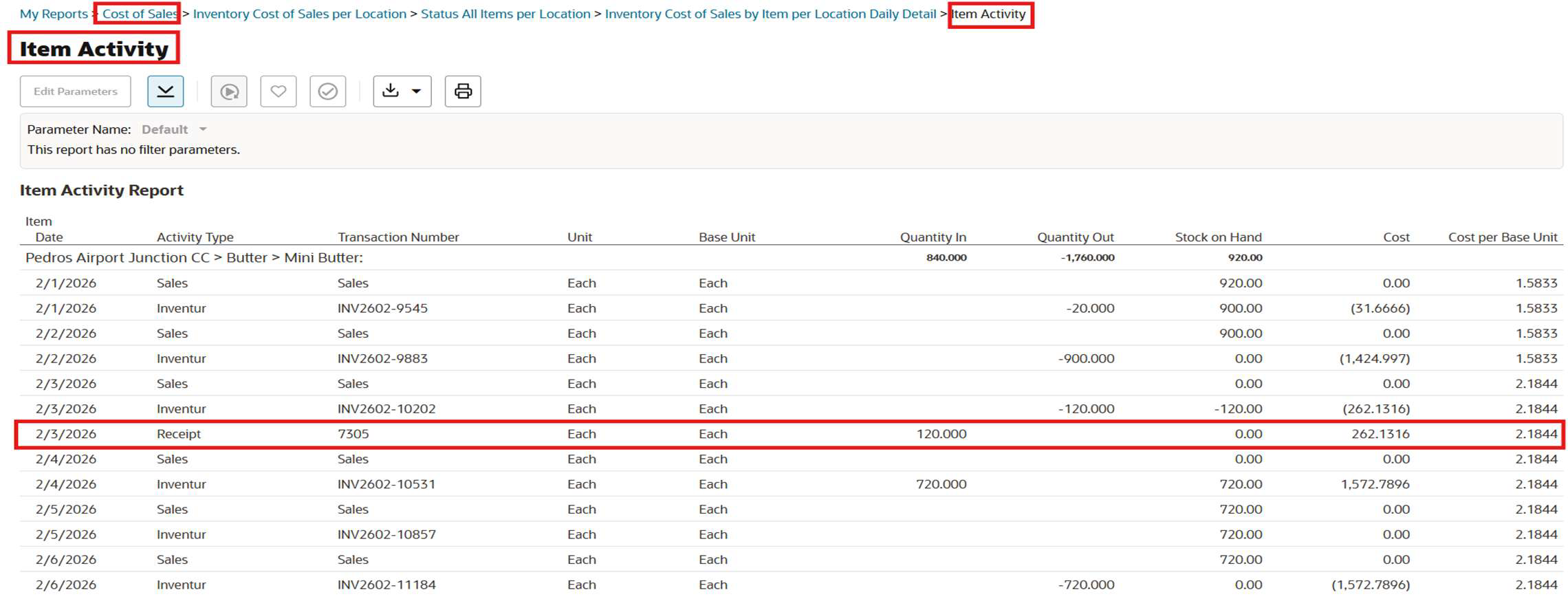Click the download export icon
Image resolution: width=1568 pixels, height=599 pixels.
point(391,91)
